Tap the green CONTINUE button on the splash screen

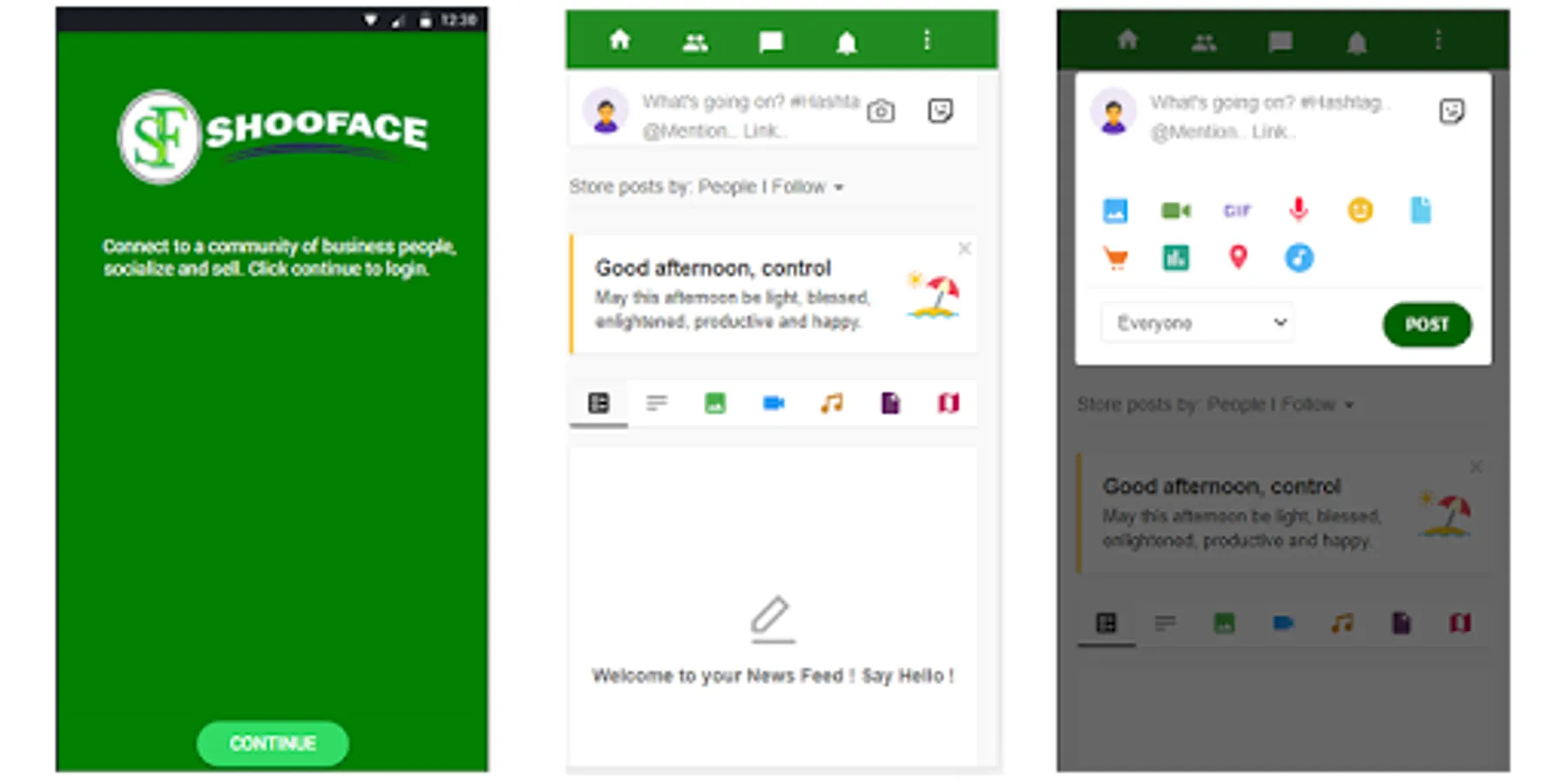(x=273, y=743)
